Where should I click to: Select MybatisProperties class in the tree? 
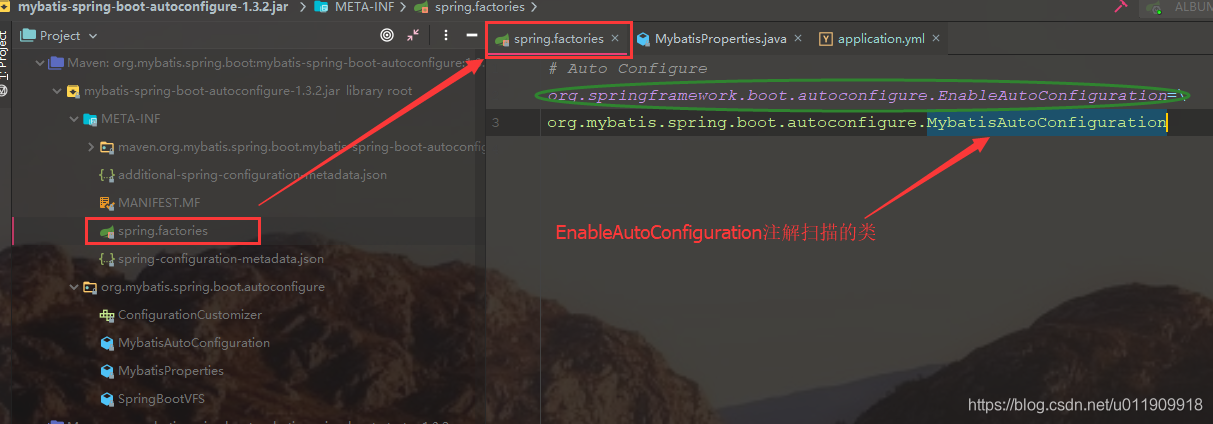171,371
